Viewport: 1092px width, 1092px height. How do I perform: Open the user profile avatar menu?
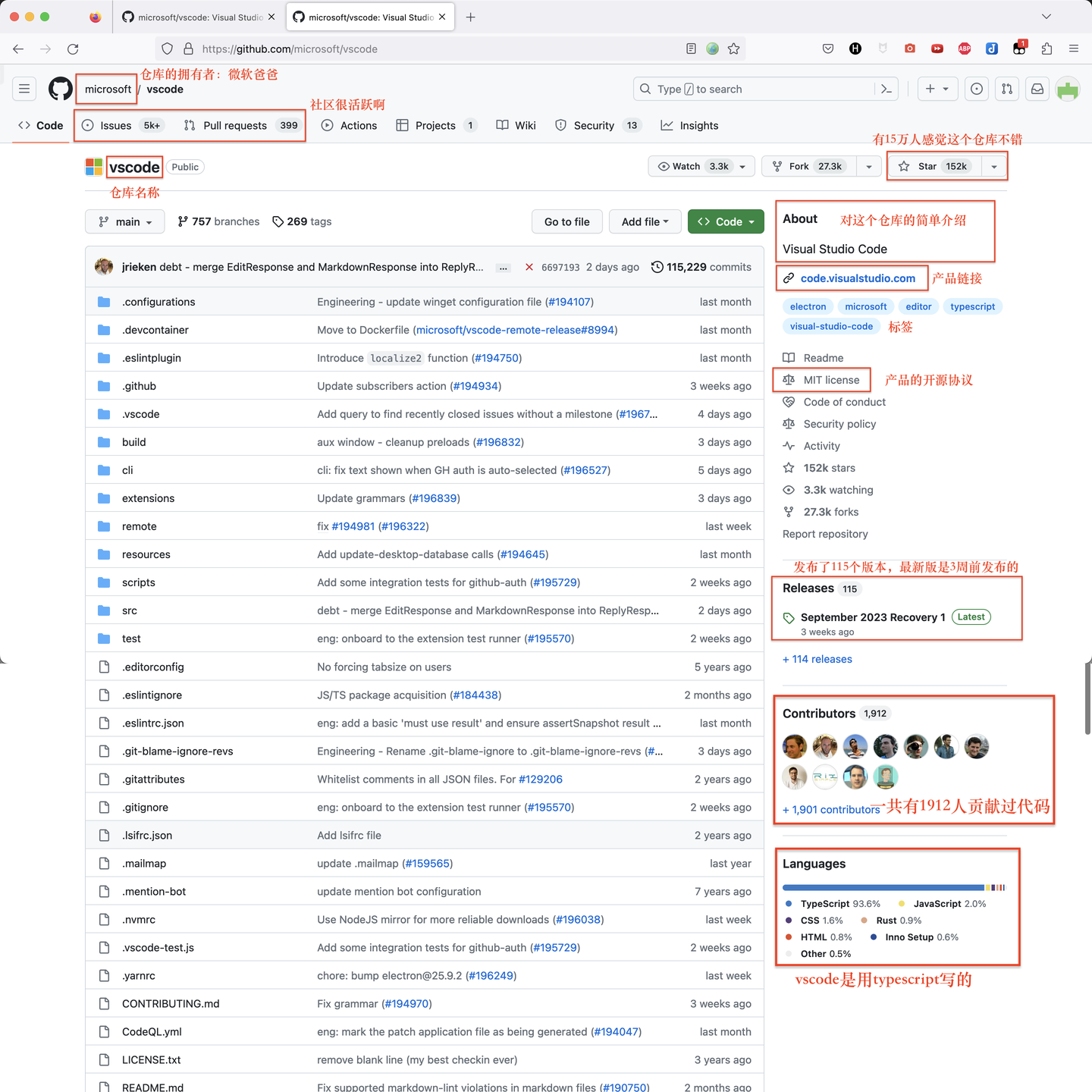coord(1068,89)
